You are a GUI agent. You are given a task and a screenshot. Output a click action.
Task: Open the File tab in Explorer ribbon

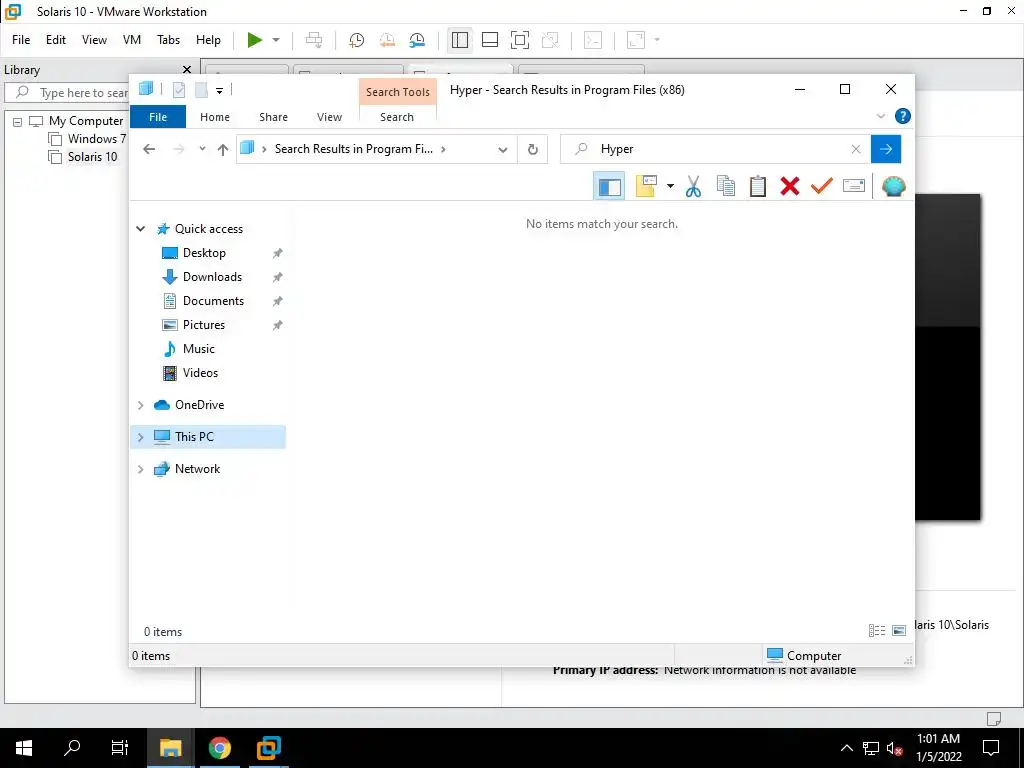coord(158,117)
